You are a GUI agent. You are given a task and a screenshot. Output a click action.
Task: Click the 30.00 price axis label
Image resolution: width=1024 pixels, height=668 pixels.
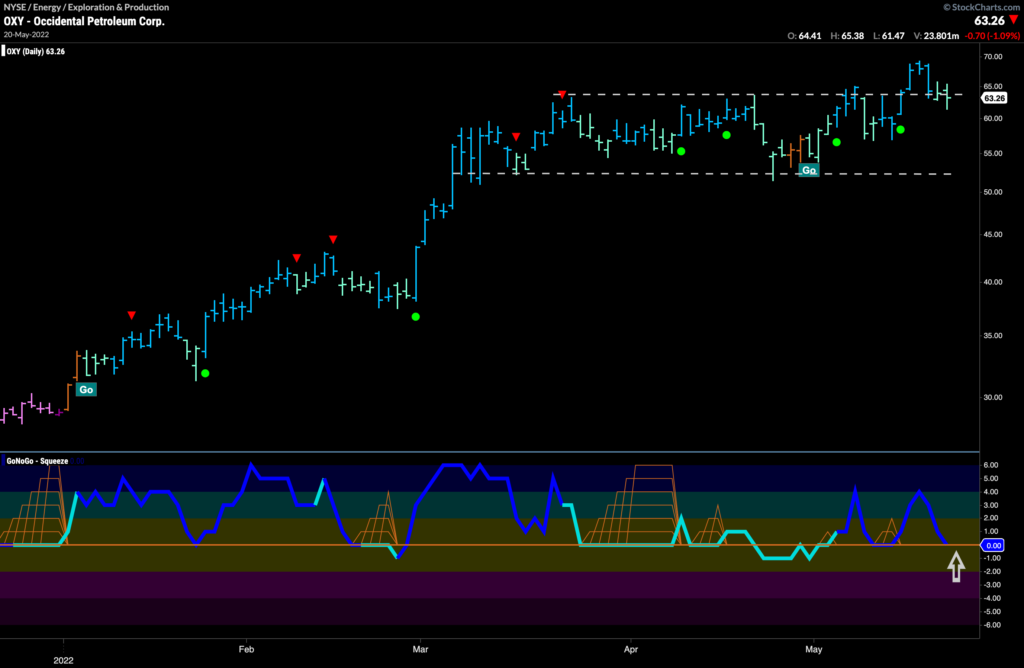(x=993, y=397)
